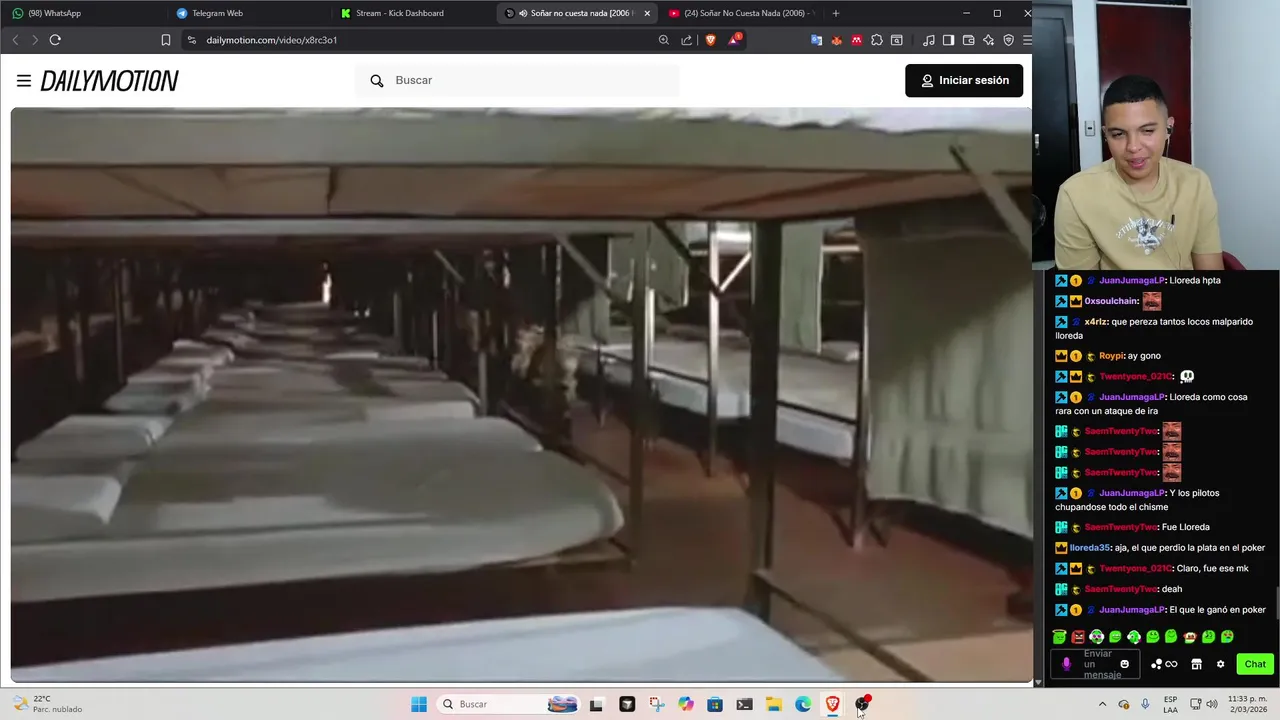Toggle the browser sidebar panel
The width and height of the screenshot is (1280, 720).
[x=949, y=40]
